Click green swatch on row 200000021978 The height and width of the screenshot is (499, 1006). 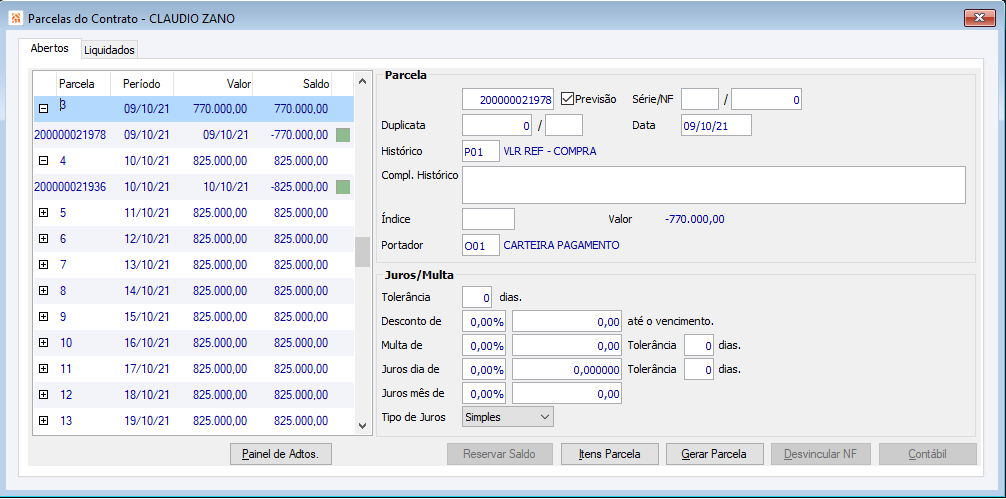point(343,135)
